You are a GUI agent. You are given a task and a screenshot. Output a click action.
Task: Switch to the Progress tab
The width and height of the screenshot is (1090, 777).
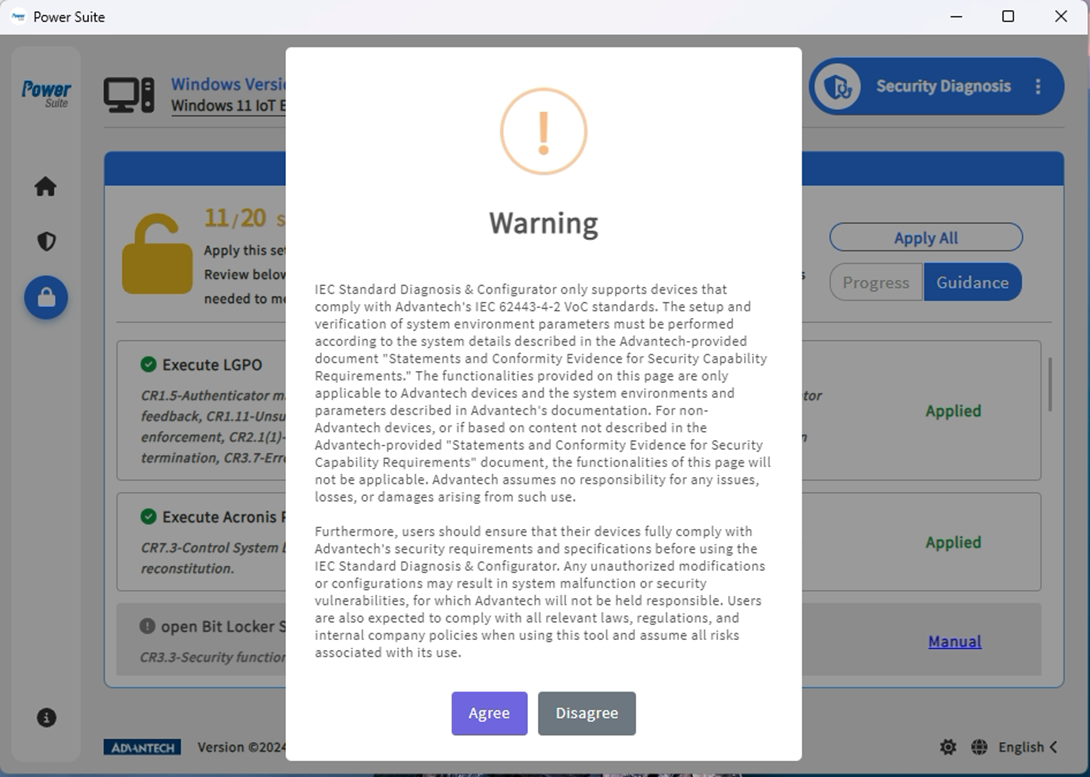[x=875, y=283]
